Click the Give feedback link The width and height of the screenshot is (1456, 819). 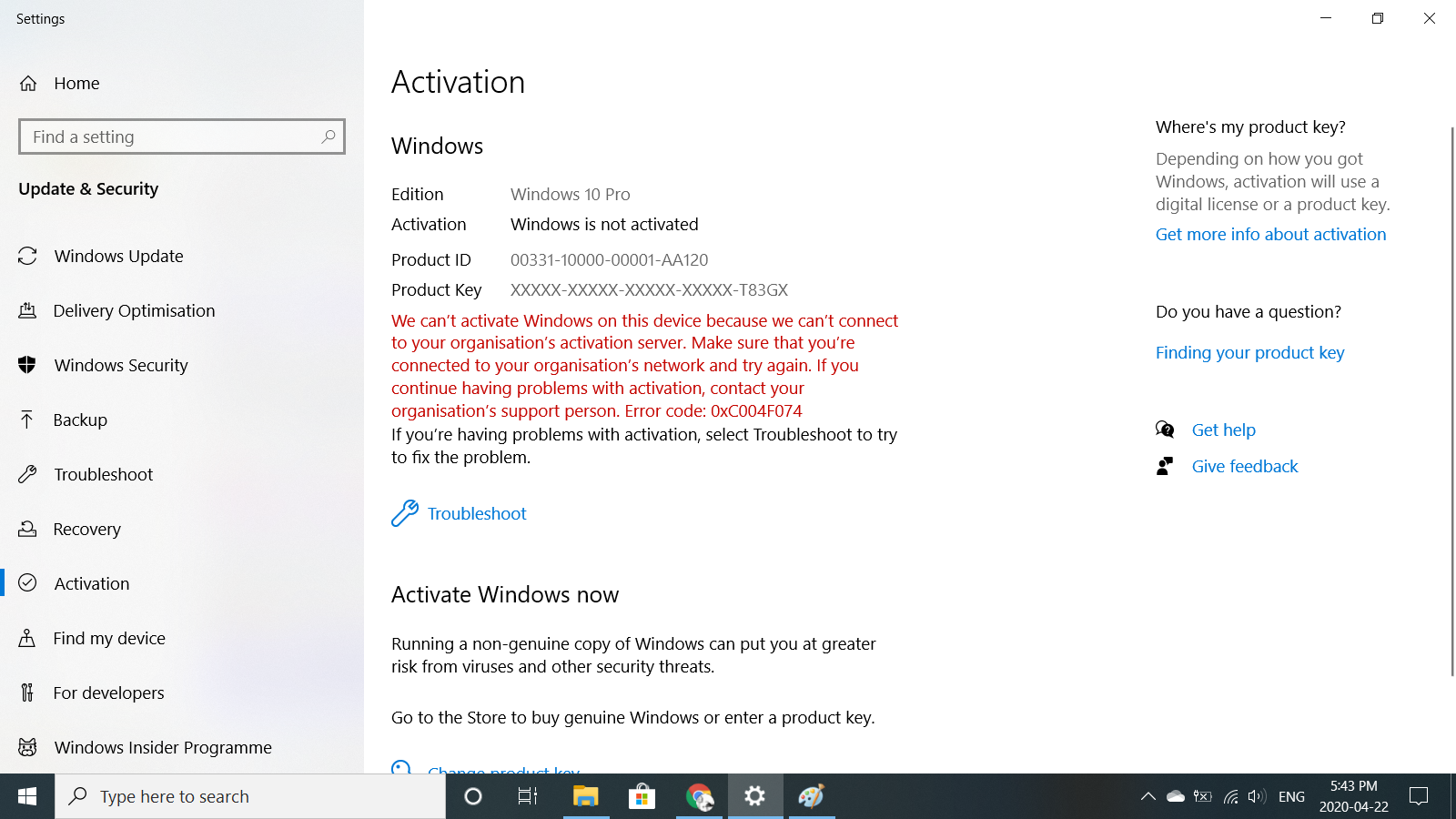[1245, 466]
